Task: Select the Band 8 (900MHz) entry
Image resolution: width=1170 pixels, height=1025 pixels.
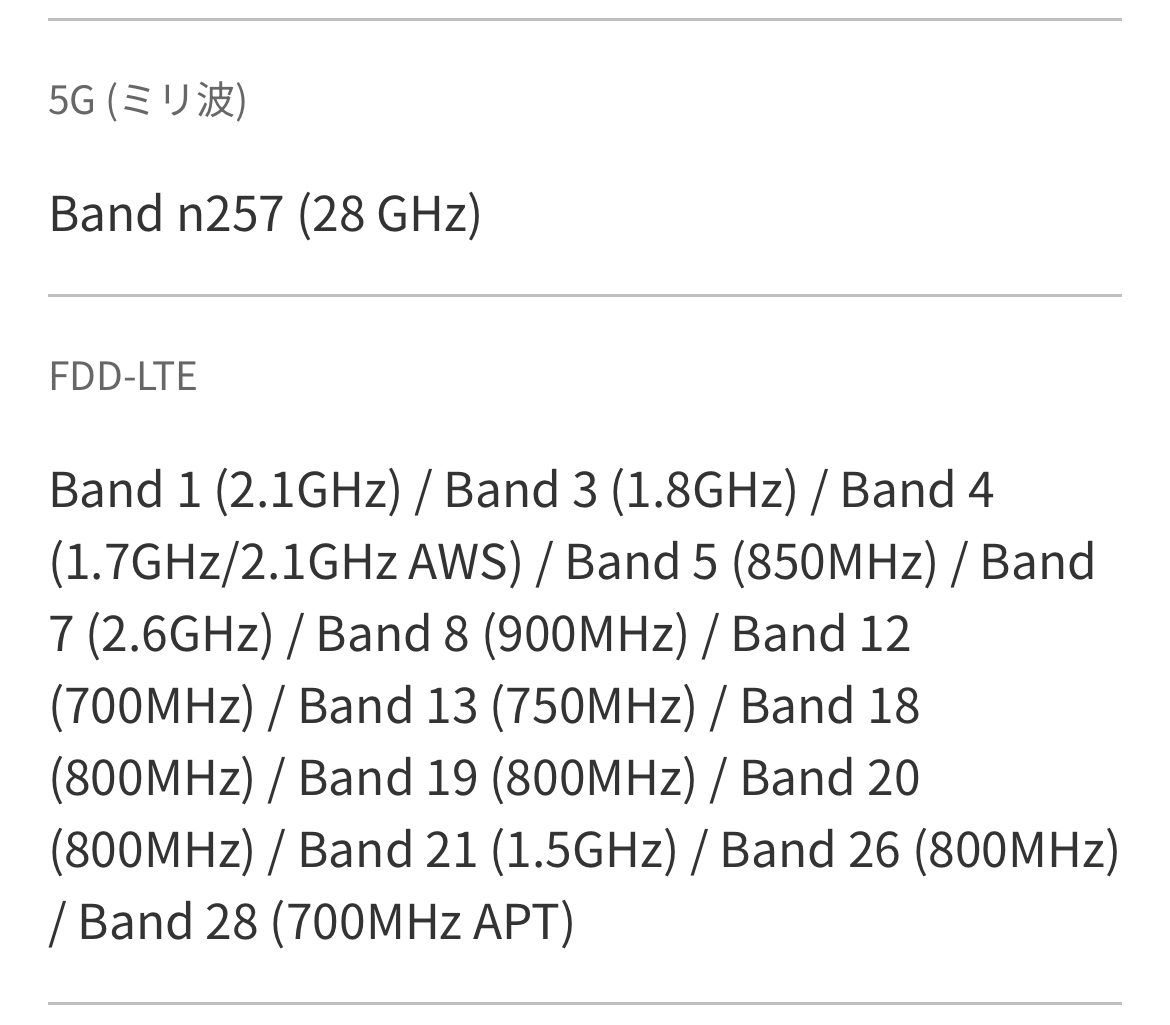Action: (x=502, y=634)
